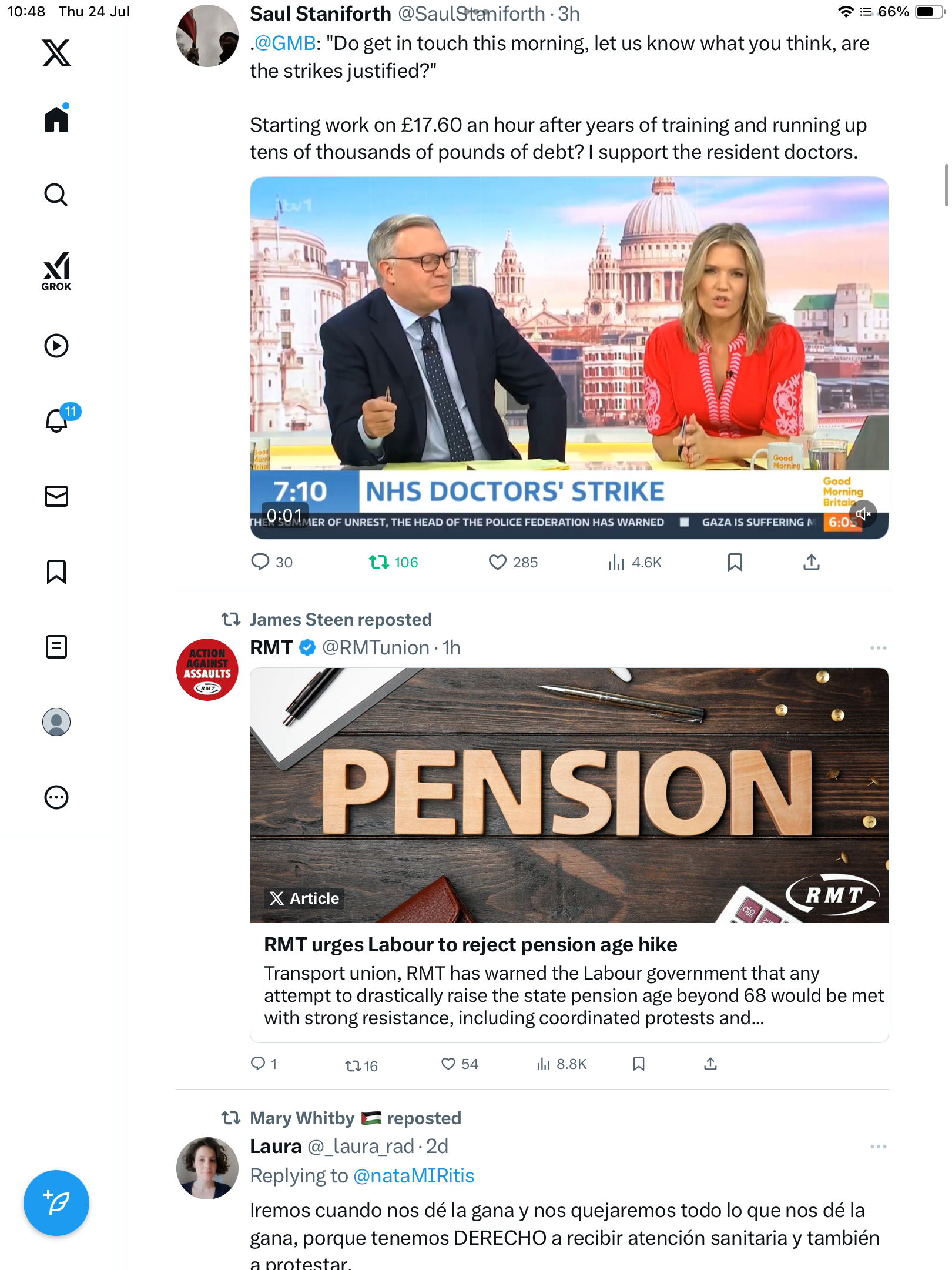Image resolution: width=952 pixels, height=1270 pixels.
Task: Bookmark the RMT pension post
Action: pos(639,1064)
